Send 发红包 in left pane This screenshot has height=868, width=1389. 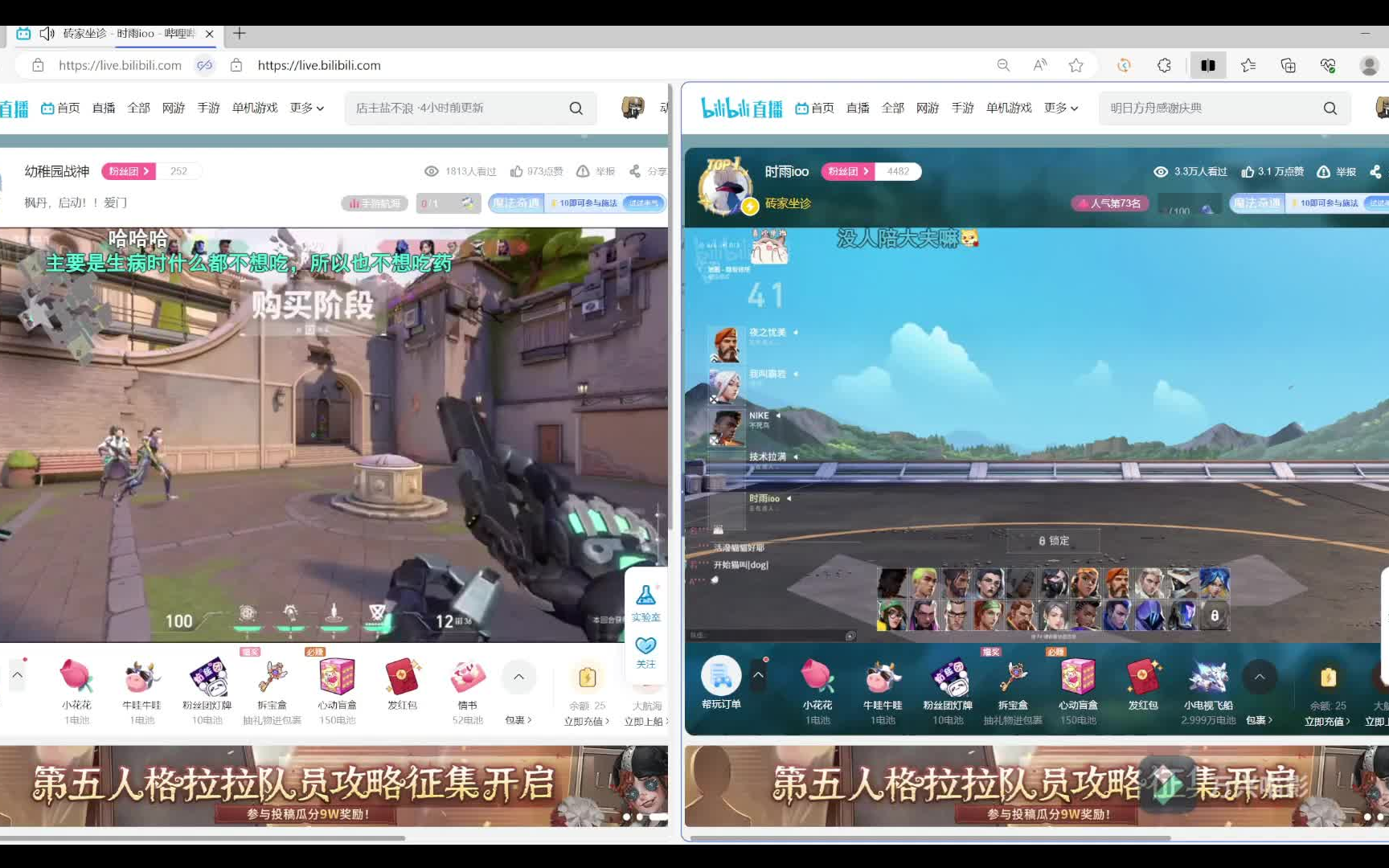402,685
